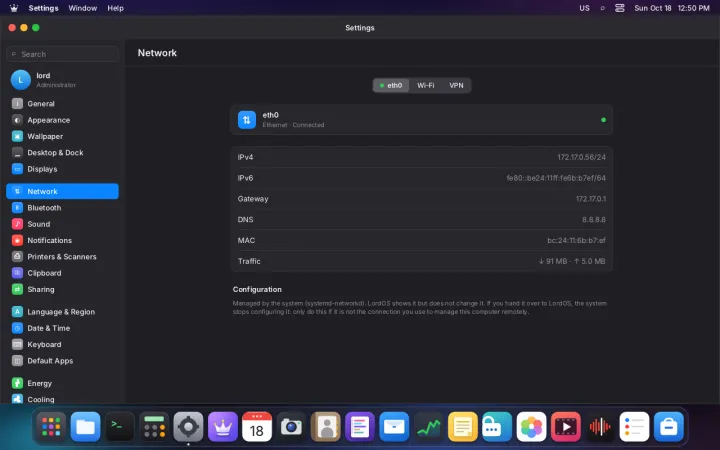720x450 pixels.
Task: Click the US keyboard layout indicator
Action: 584,8
